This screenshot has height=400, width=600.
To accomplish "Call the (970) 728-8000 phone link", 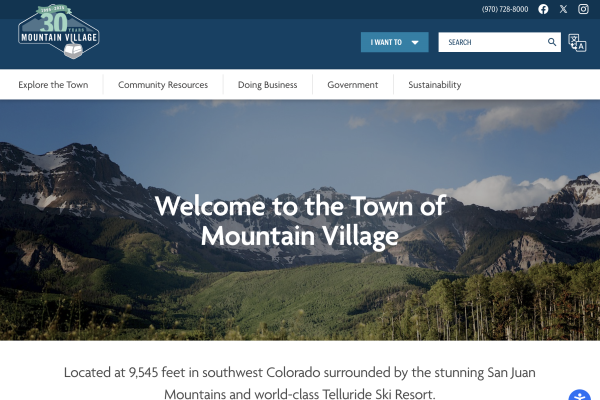I will tap(505, 9).
